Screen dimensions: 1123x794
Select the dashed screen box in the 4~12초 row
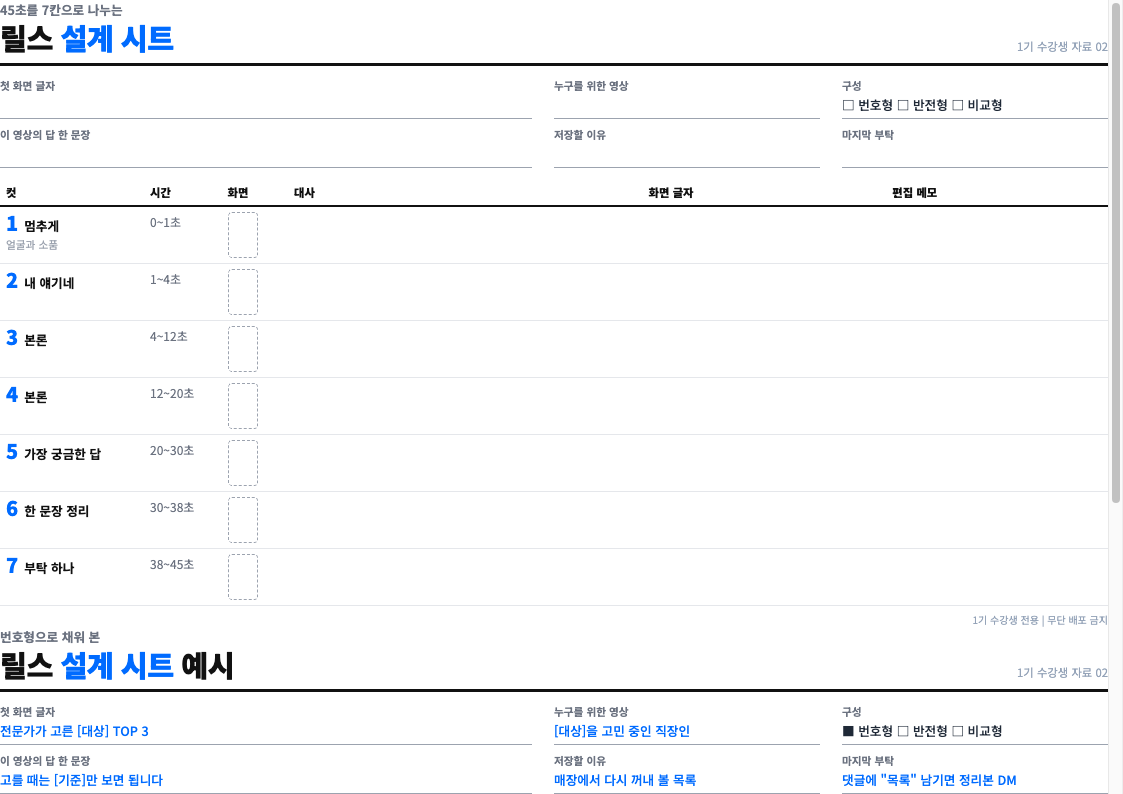[x=243, y=349]
